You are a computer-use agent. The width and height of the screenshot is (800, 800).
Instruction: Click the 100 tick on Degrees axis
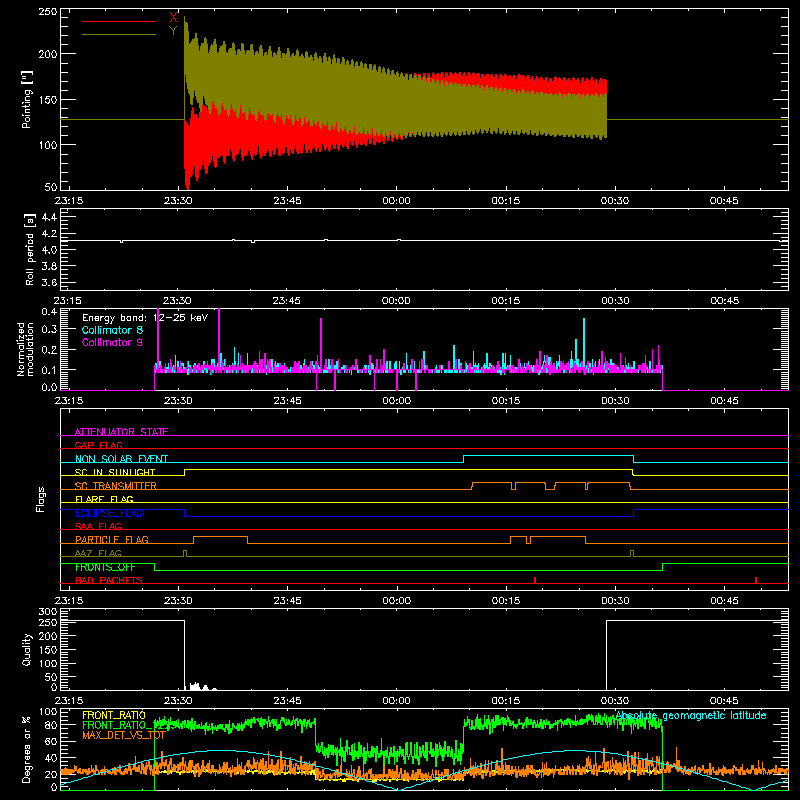48,712
